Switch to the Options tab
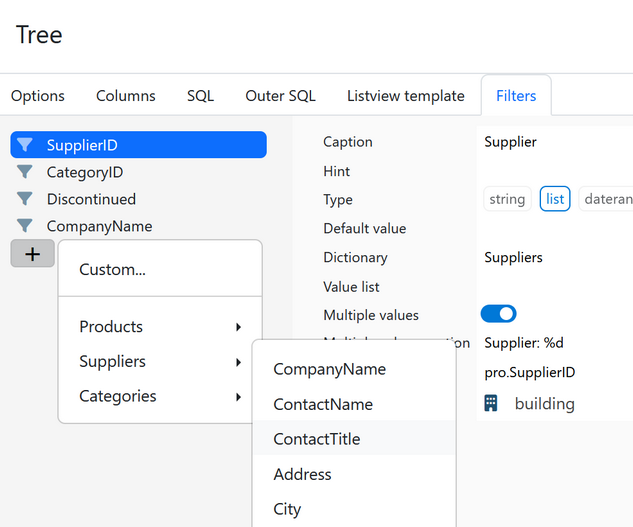633x527 pixels. tap(38, 96)
